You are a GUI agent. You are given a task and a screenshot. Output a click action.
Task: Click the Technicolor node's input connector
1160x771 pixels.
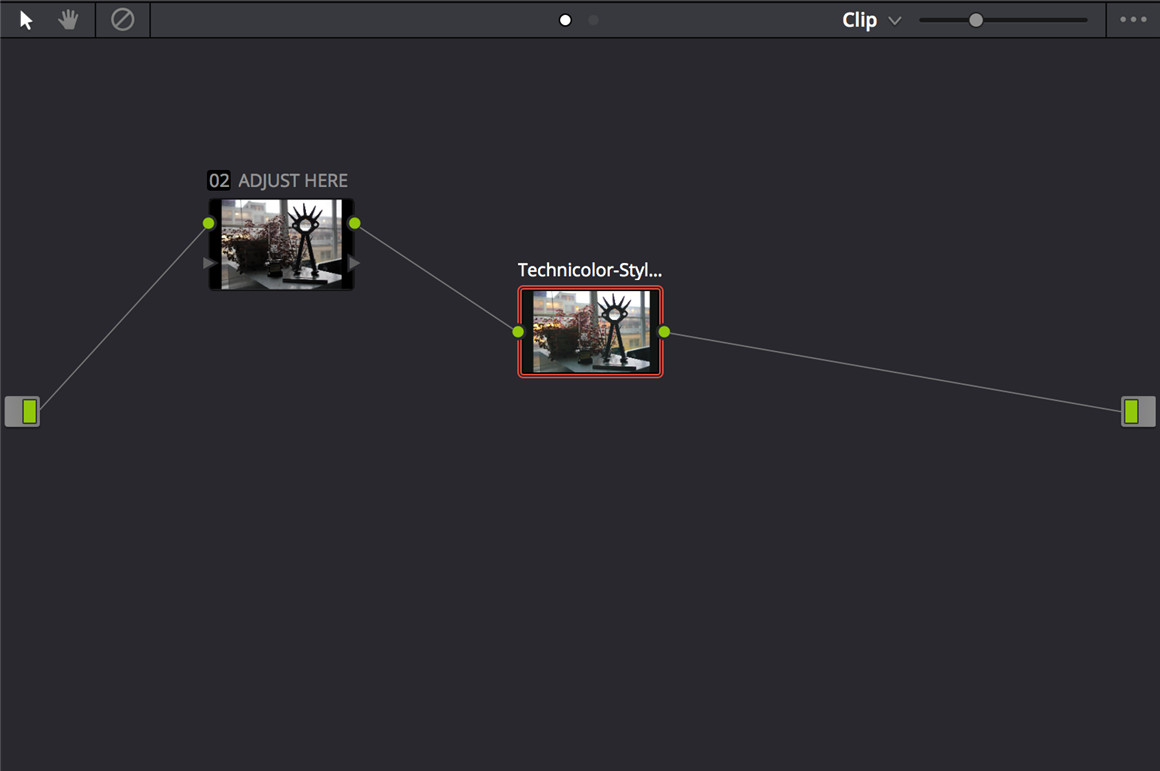point(518,331)
